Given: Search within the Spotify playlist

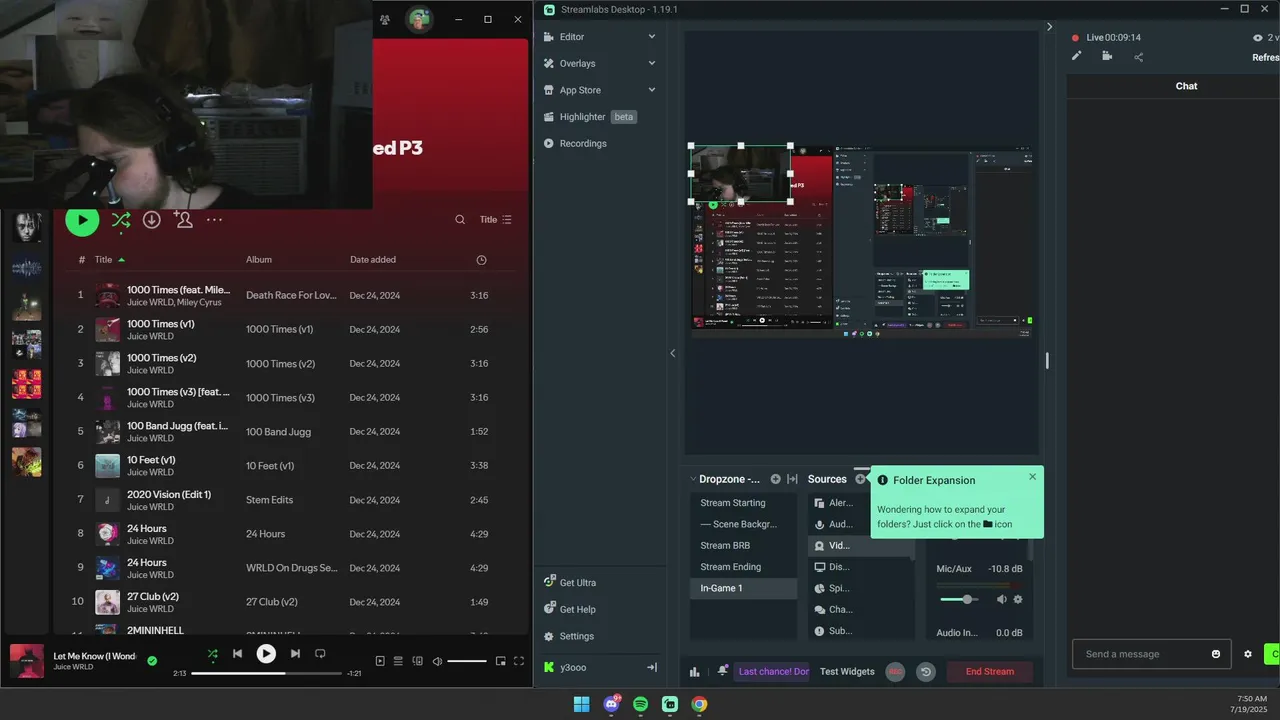Looking at the screenshot, I should pyautogui.click(x=460, y=220).
